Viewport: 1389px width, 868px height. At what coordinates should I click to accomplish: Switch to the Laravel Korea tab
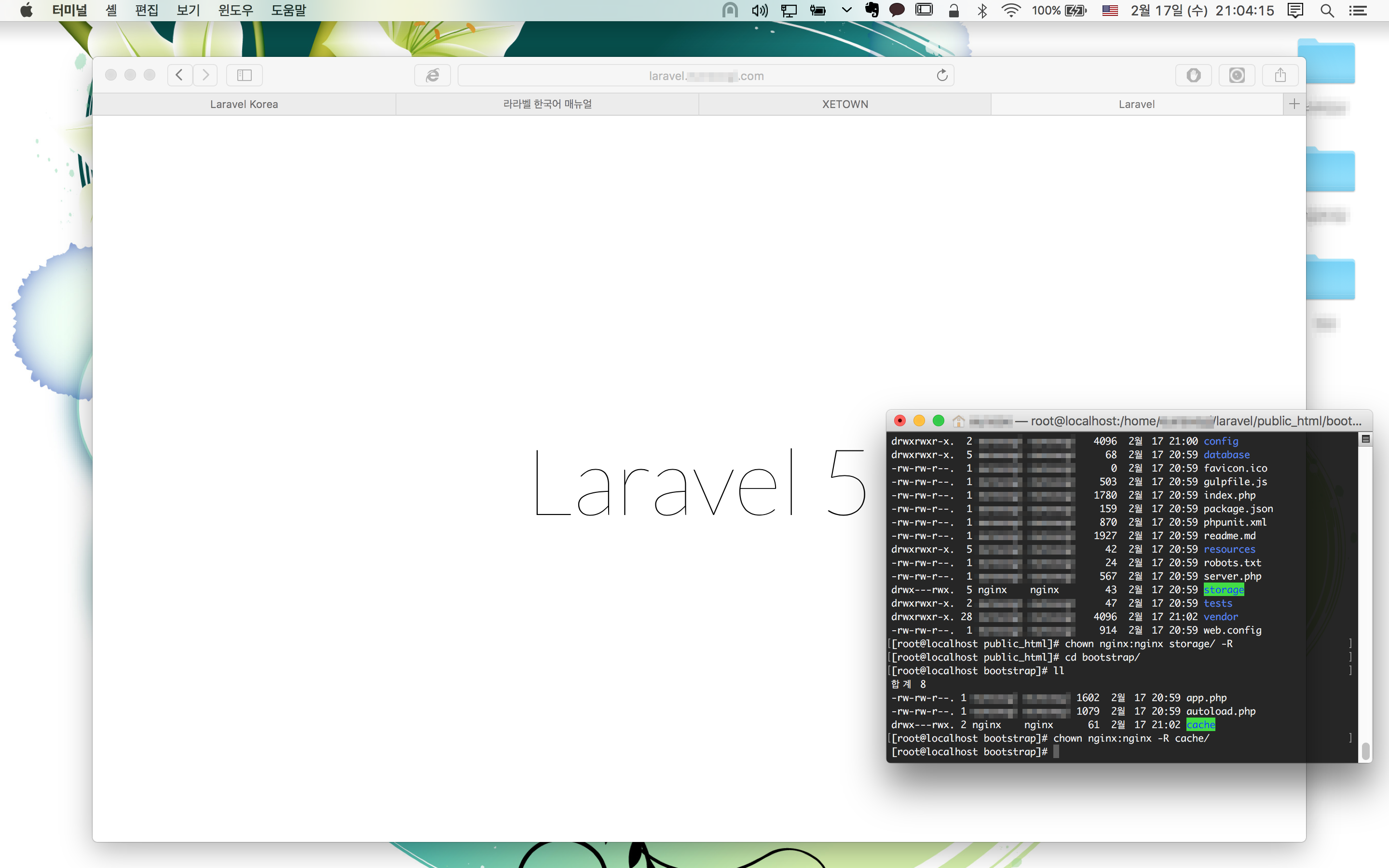click(244, 105)
